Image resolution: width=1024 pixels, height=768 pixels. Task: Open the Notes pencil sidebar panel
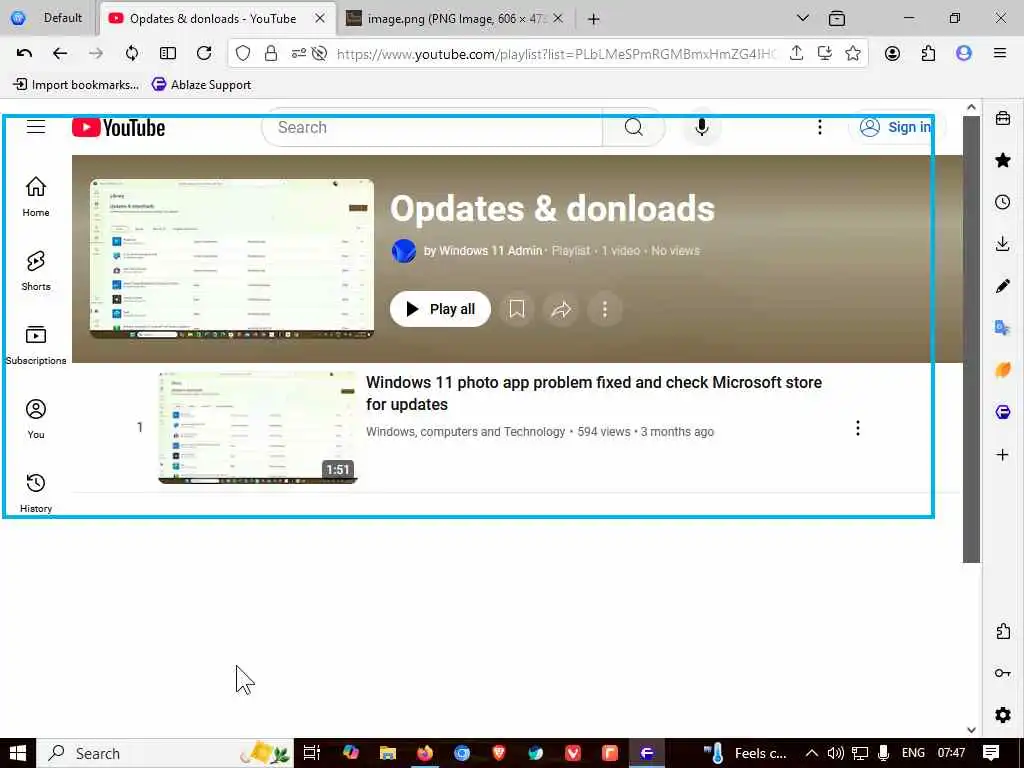pos(1002,286)
